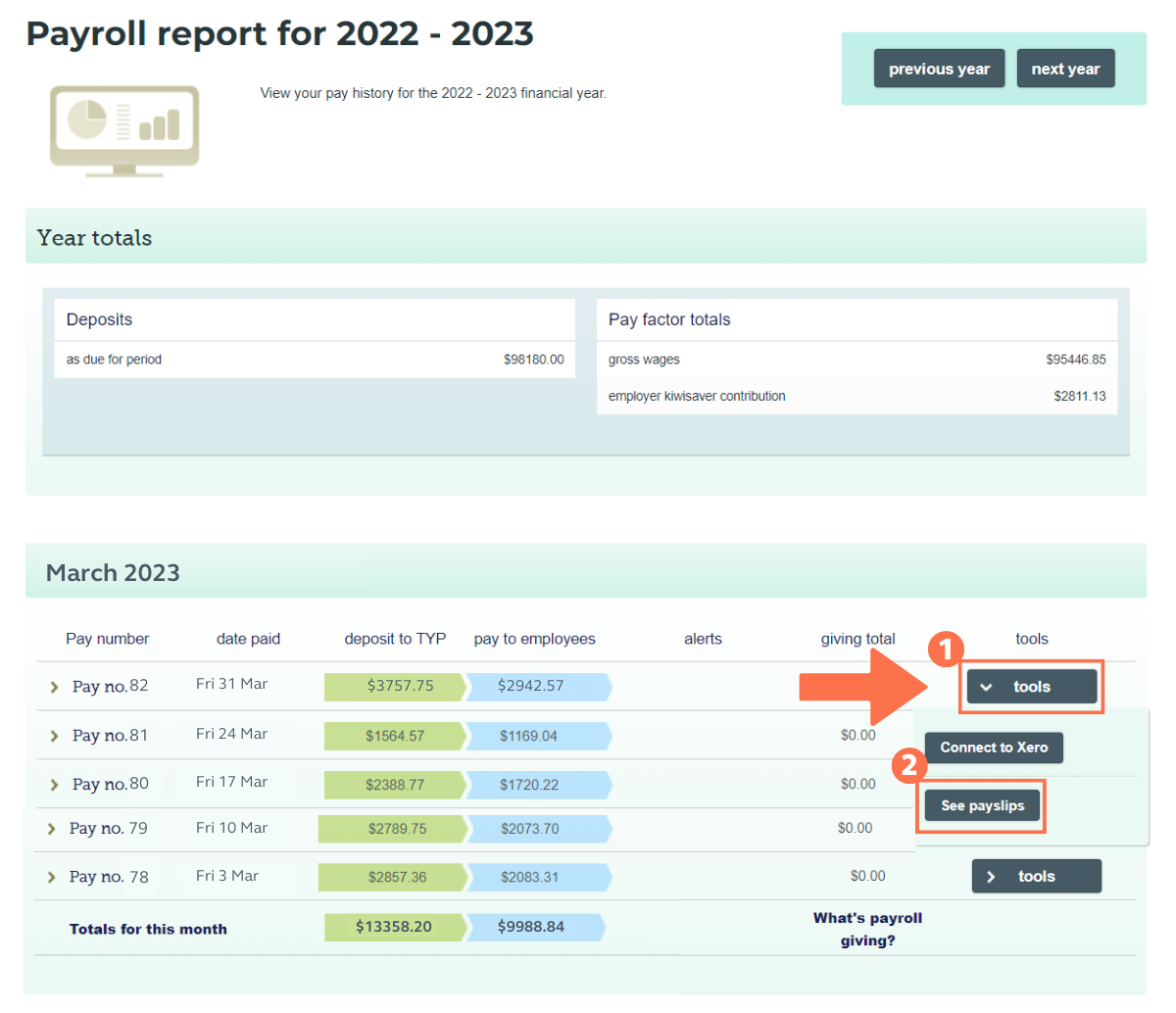Go to the previous year report
1176x1013 pixels.
click(x=939, y=69)
